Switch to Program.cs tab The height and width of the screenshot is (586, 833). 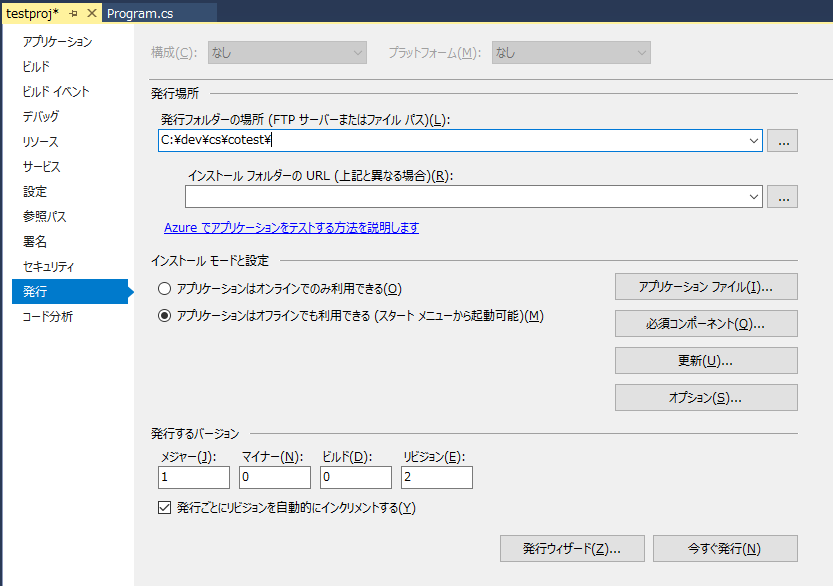click(140, 13)
